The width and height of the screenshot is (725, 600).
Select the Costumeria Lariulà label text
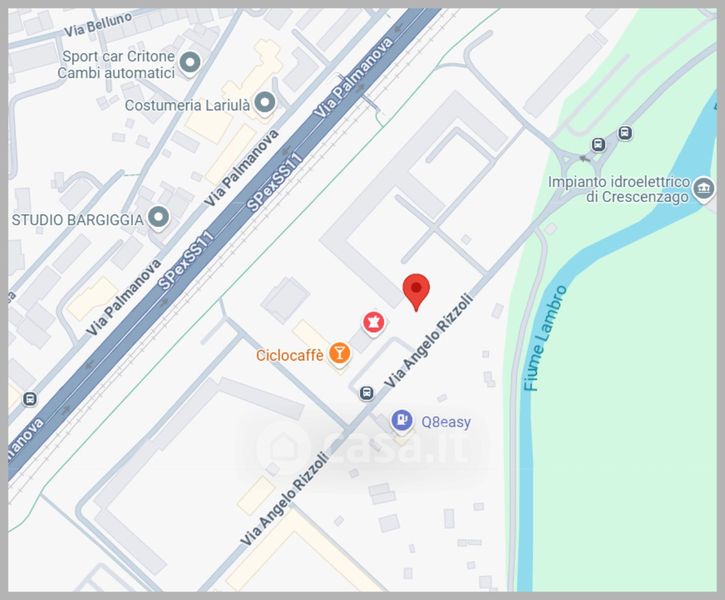(x=187, y=105)
